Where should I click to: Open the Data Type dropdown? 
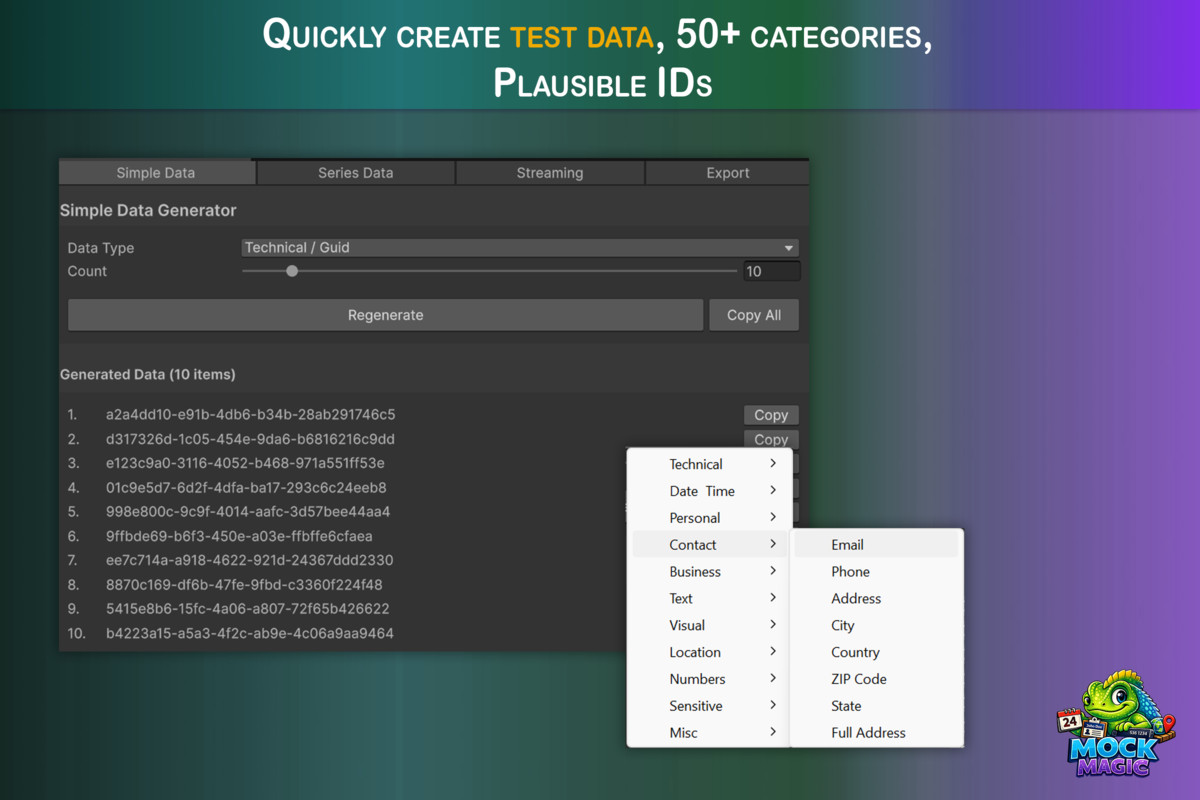point(520,248)
